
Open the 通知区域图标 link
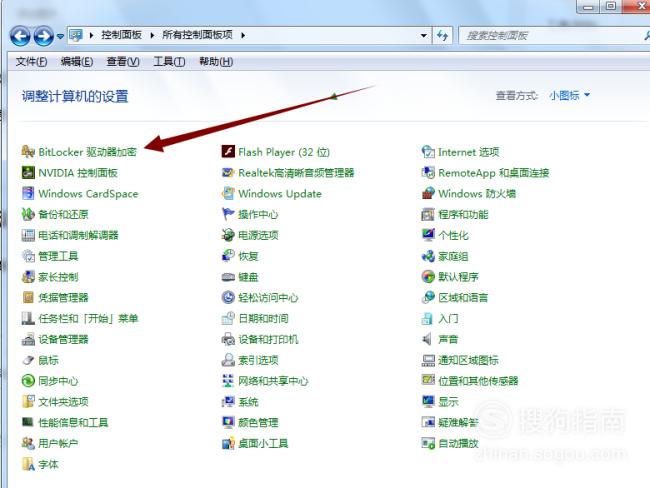coord(468,360)
